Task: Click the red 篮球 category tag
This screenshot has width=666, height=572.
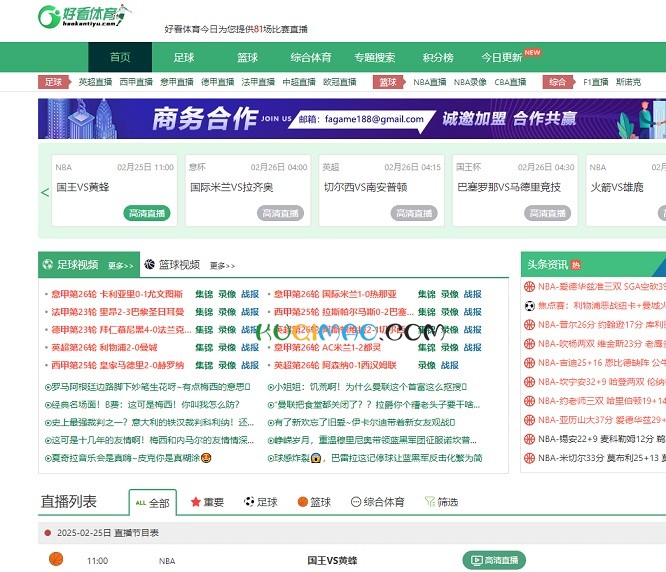Action: pos(389,82)
